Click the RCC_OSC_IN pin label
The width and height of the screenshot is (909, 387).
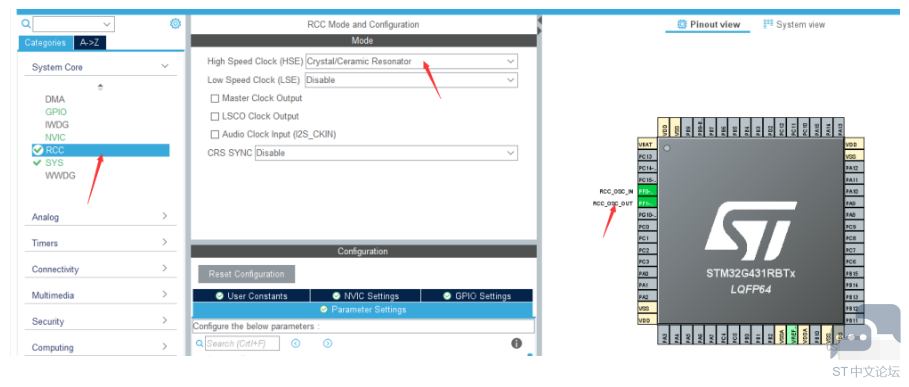pos(616,191)
